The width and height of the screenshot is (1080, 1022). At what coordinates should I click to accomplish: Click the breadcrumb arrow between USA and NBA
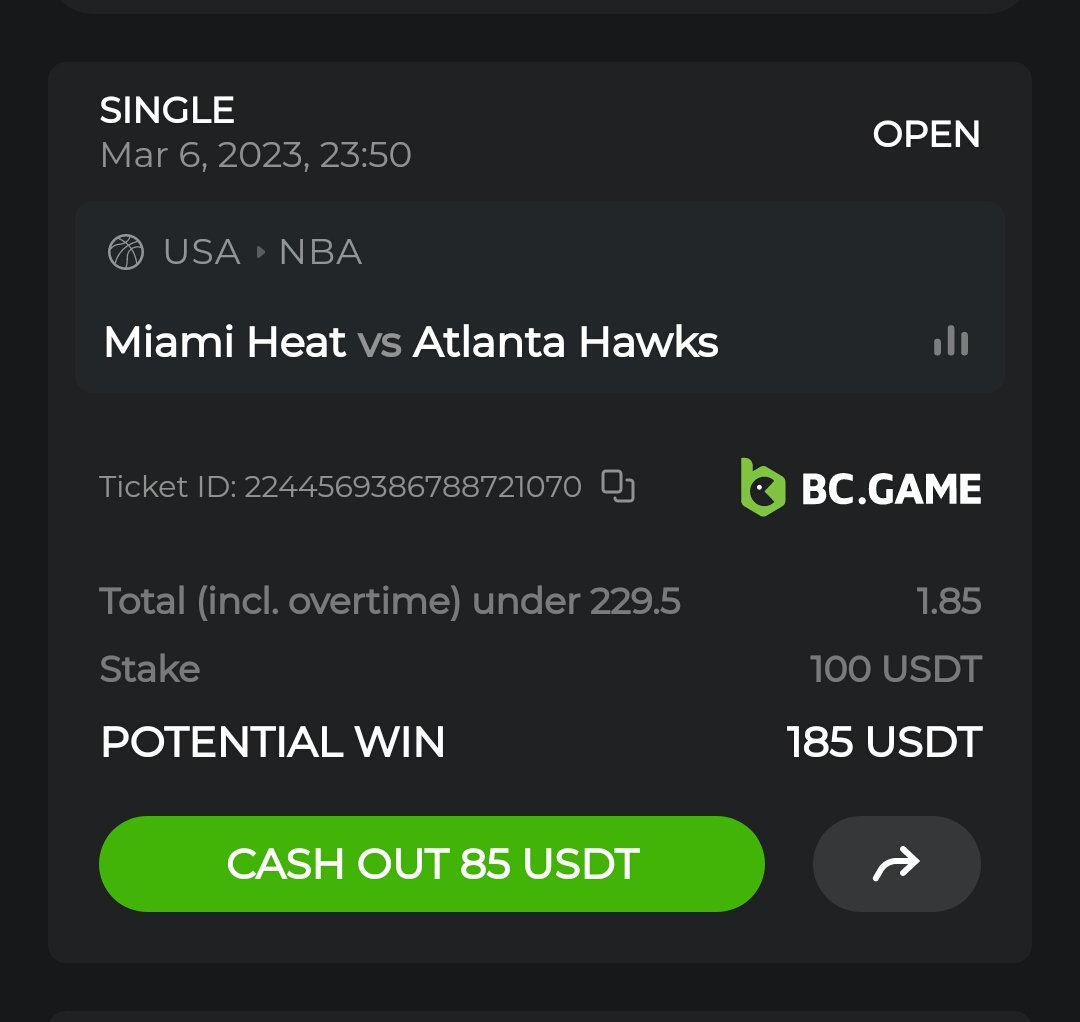point(261,252)
